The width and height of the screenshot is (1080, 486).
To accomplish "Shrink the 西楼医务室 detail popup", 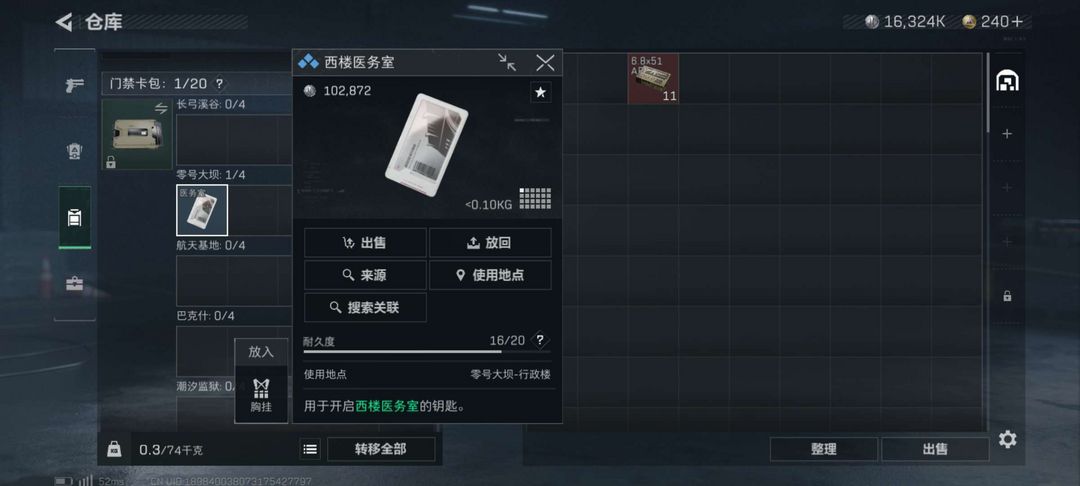I will click(507, 63).
